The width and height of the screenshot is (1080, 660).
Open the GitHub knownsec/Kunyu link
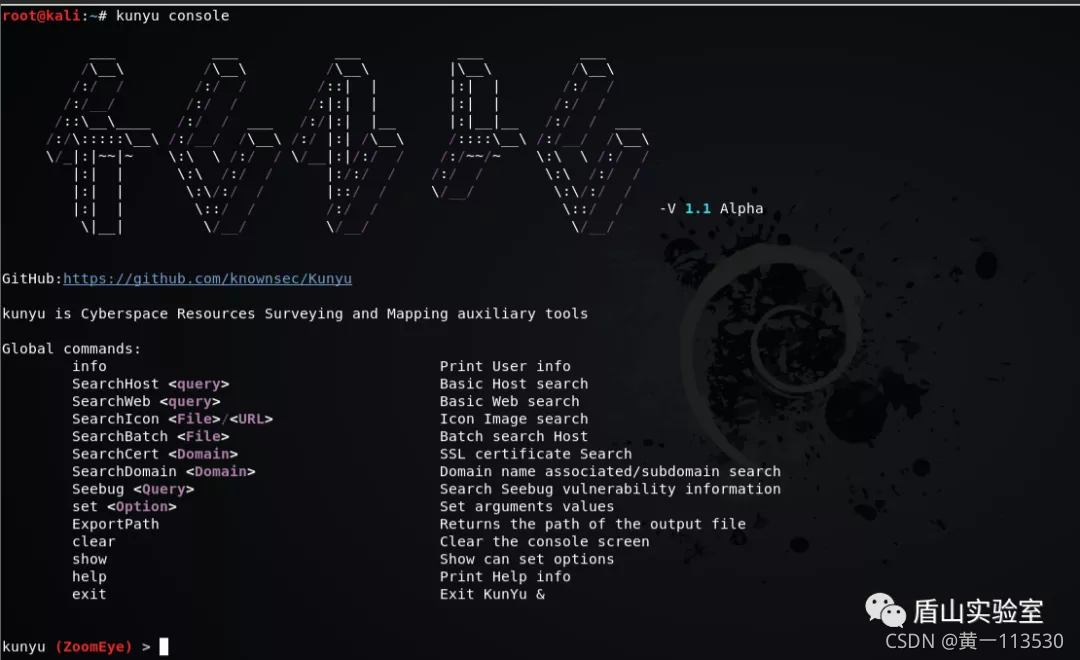(x=207, y=278)
